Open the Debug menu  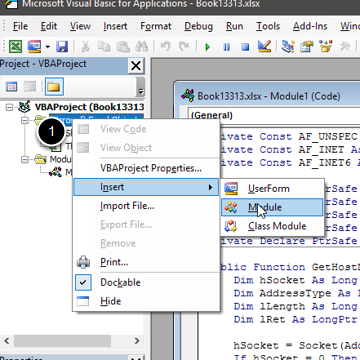[x=198, y=26]
